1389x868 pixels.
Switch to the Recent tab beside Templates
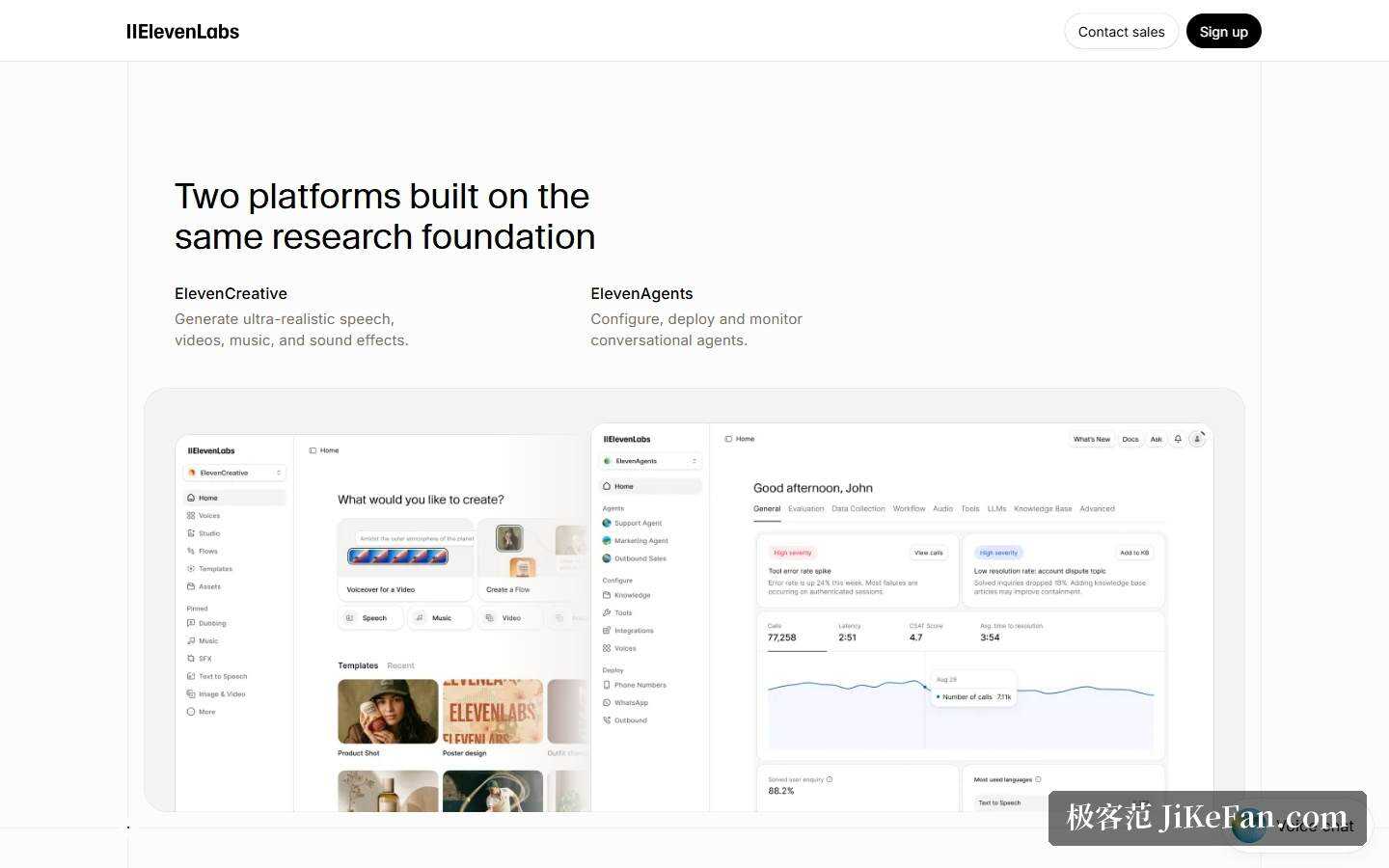coord(400,665)
